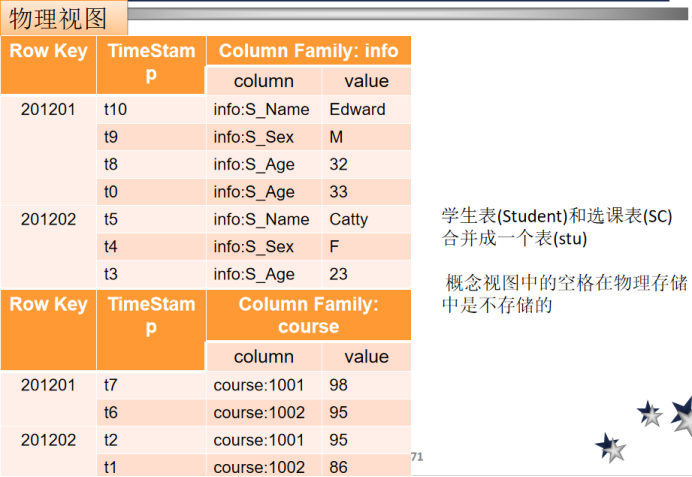Click the slide page number 71
Image resolution: width=692 pixels, height=477 pixels.
[417, 457]
